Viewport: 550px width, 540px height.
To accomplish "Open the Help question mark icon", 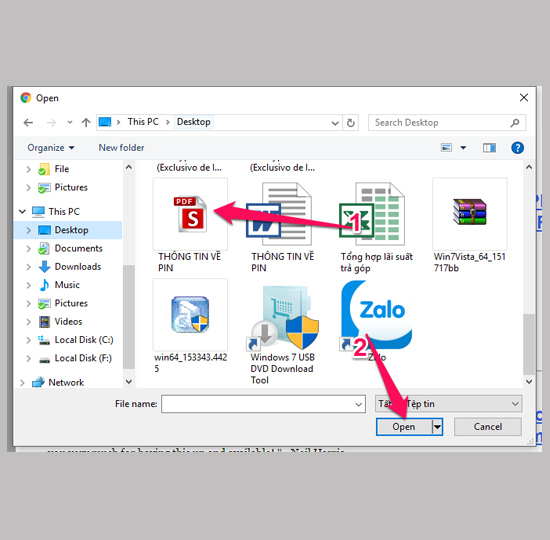I will point(517,148).
